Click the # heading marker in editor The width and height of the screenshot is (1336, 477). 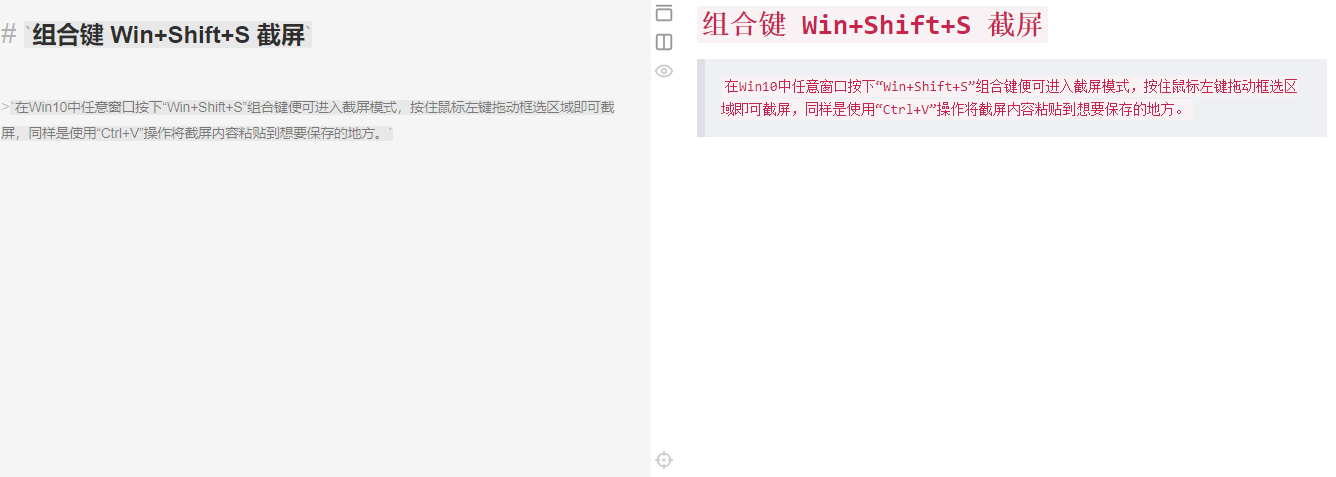pos(8,36)
